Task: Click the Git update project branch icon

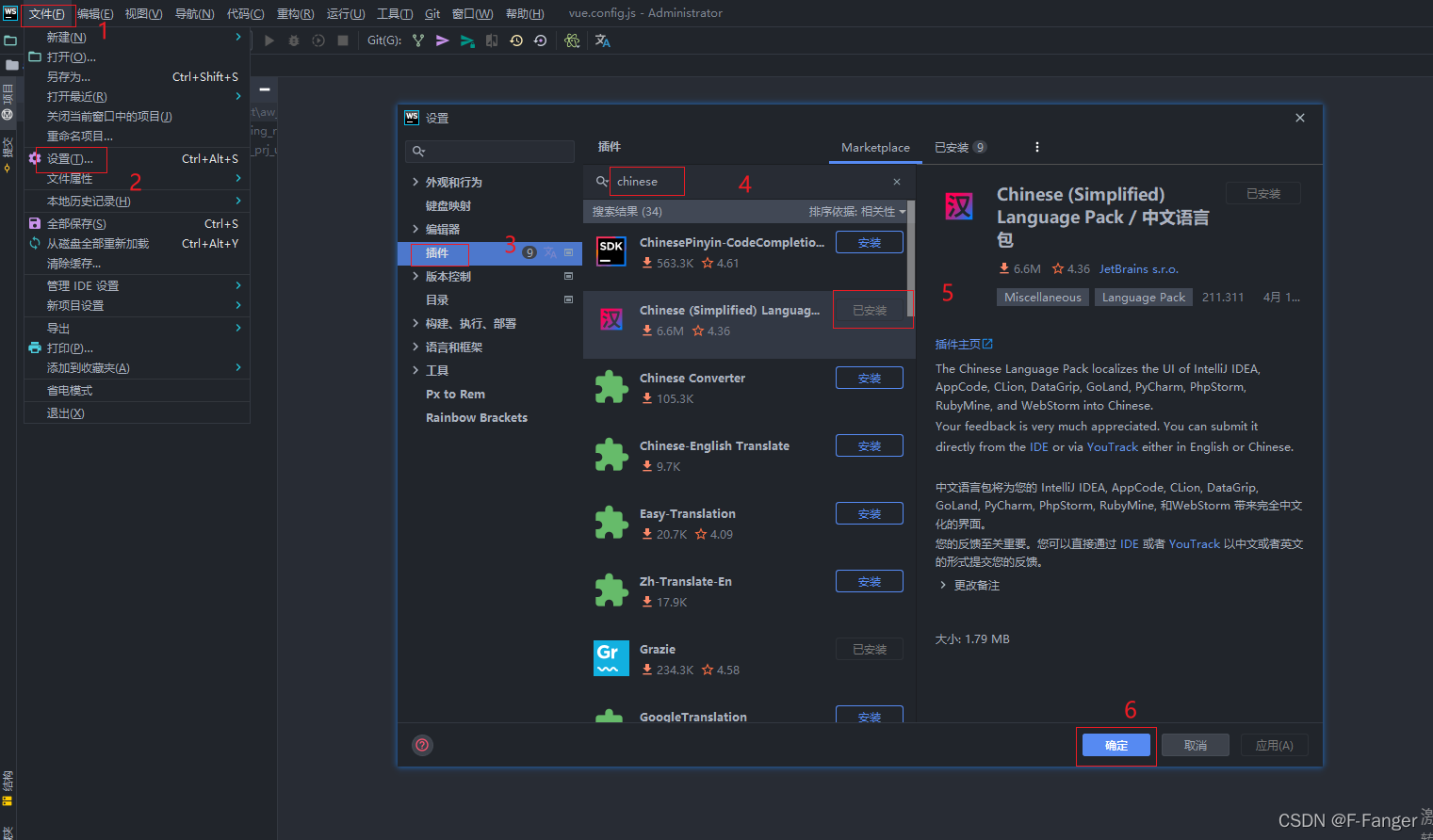Action: (x=418, y=40)
